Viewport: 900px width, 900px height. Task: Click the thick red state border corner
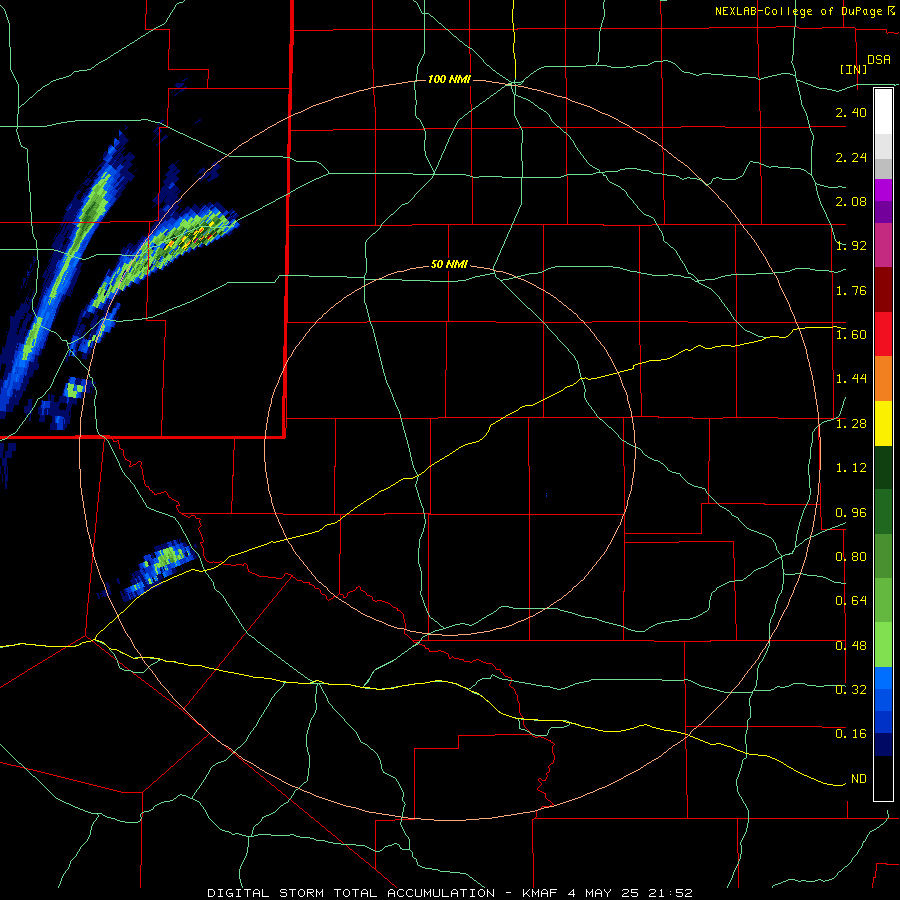coord(285,437)
